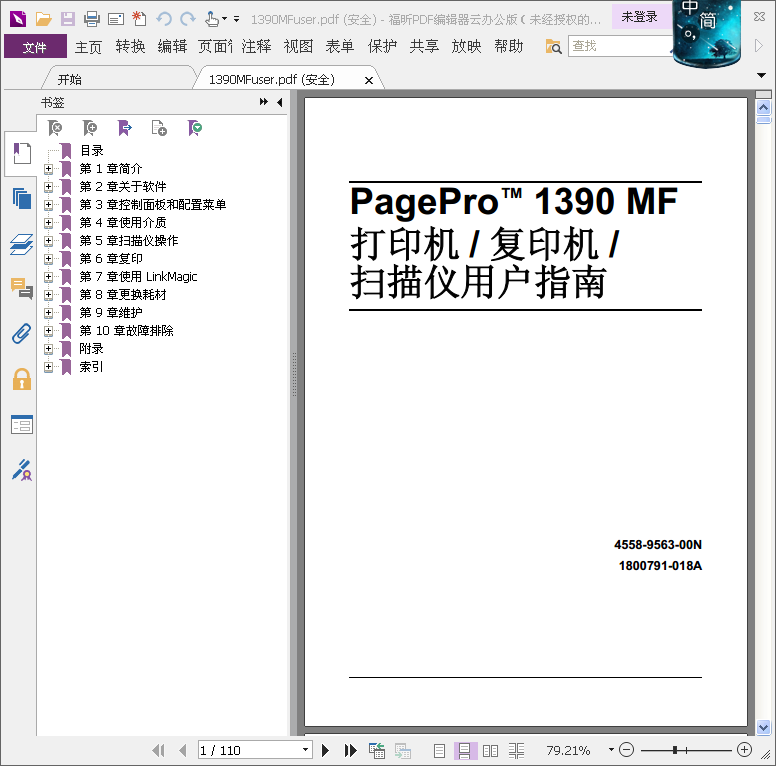This screenshot has width=776, height=766.
Task: Expand the 第 7 章使用 LinkMagic bookmark
Action: [x=48, y=277]
